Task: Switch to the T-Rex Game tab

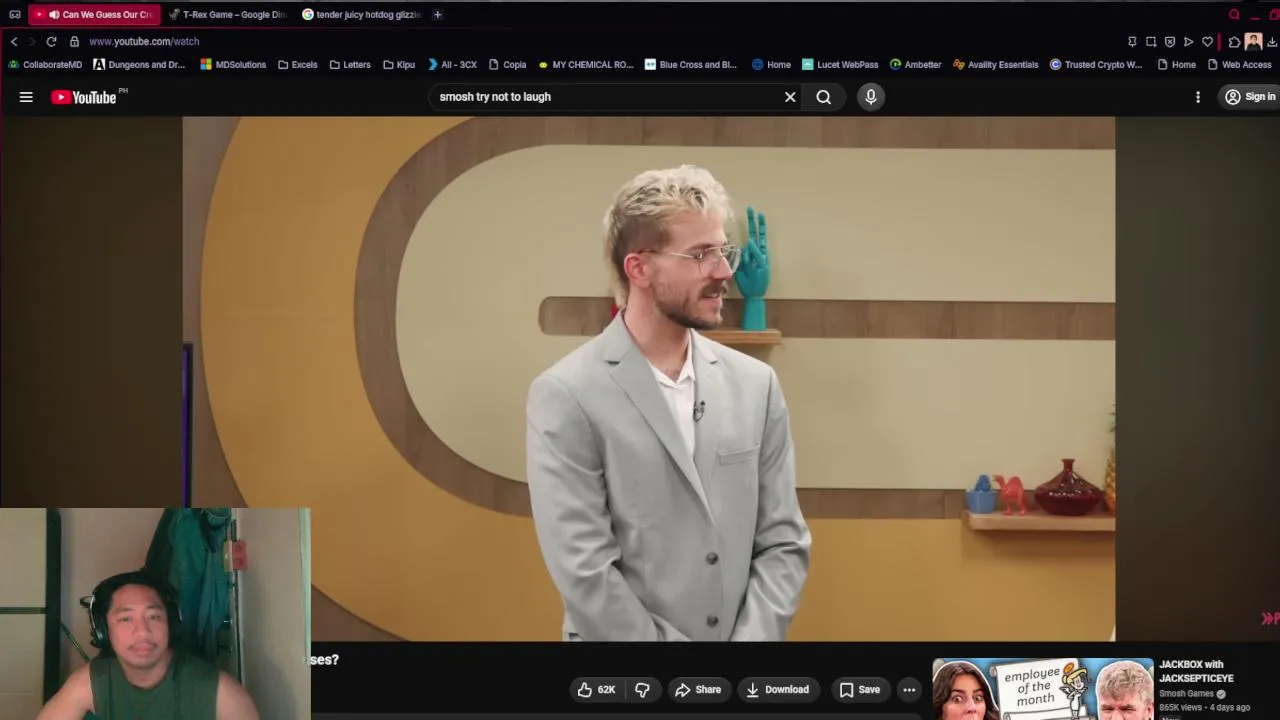Action: pyautogui.click(x=228, y=14)
